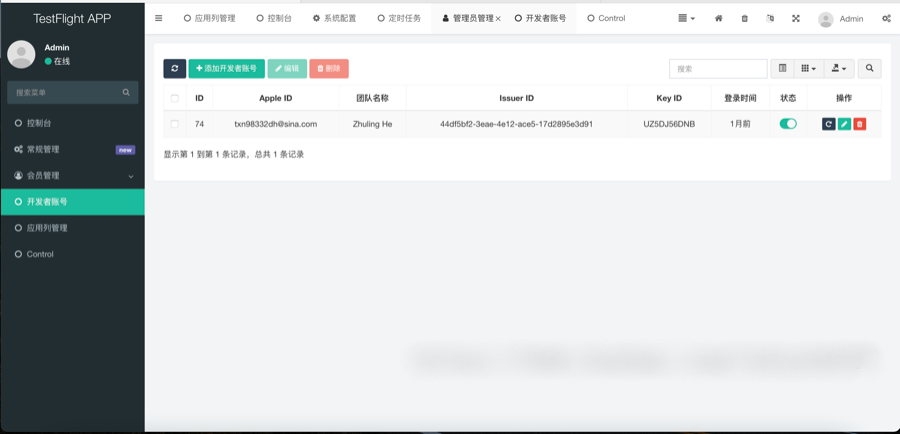Enter fullscreen using the expand icon
The height and width of the screenshot is (434, 900).
(796, 18)
